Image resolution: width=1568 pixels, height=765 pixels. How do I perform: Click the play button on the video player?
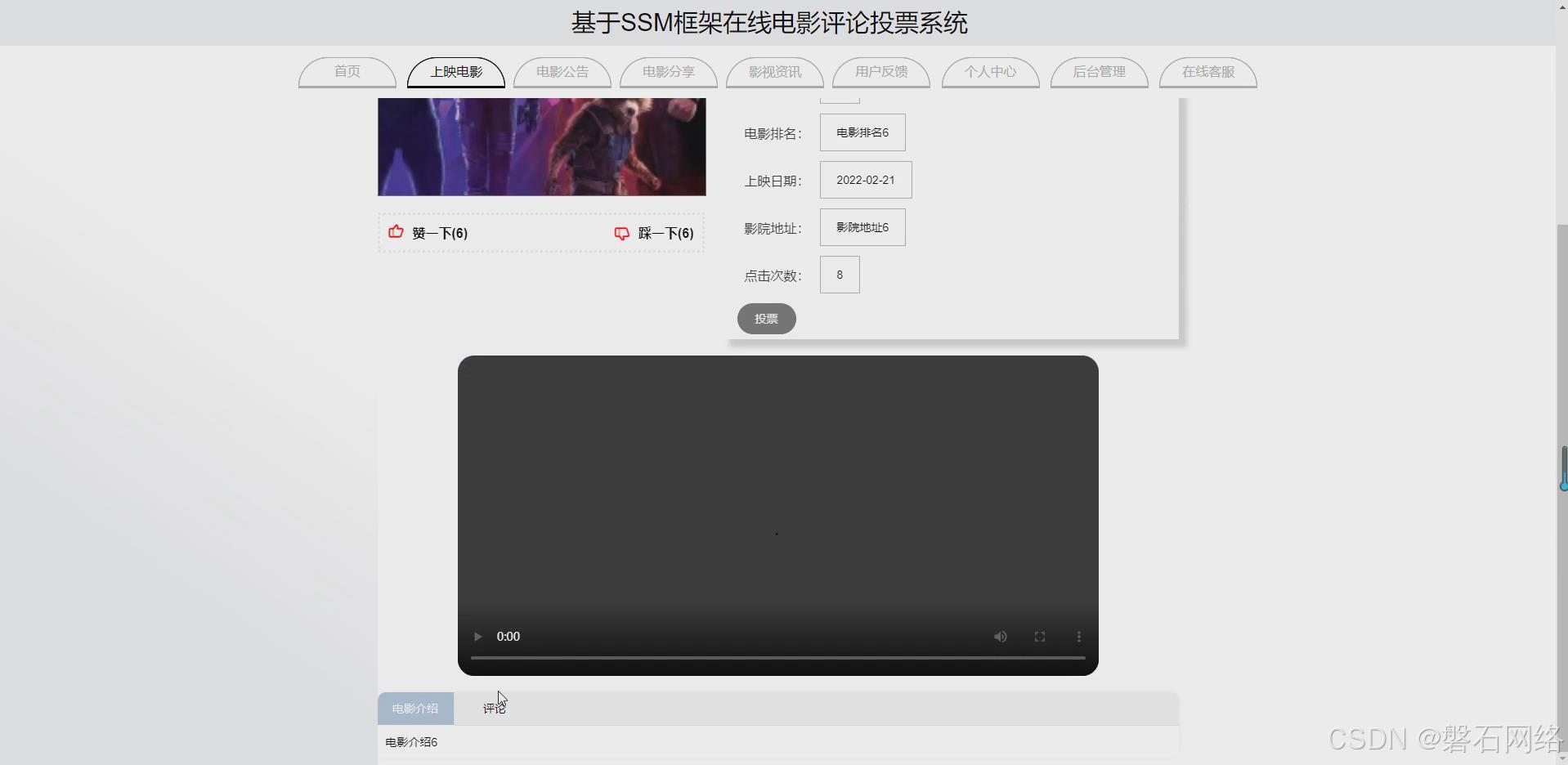tap(477, 636)
